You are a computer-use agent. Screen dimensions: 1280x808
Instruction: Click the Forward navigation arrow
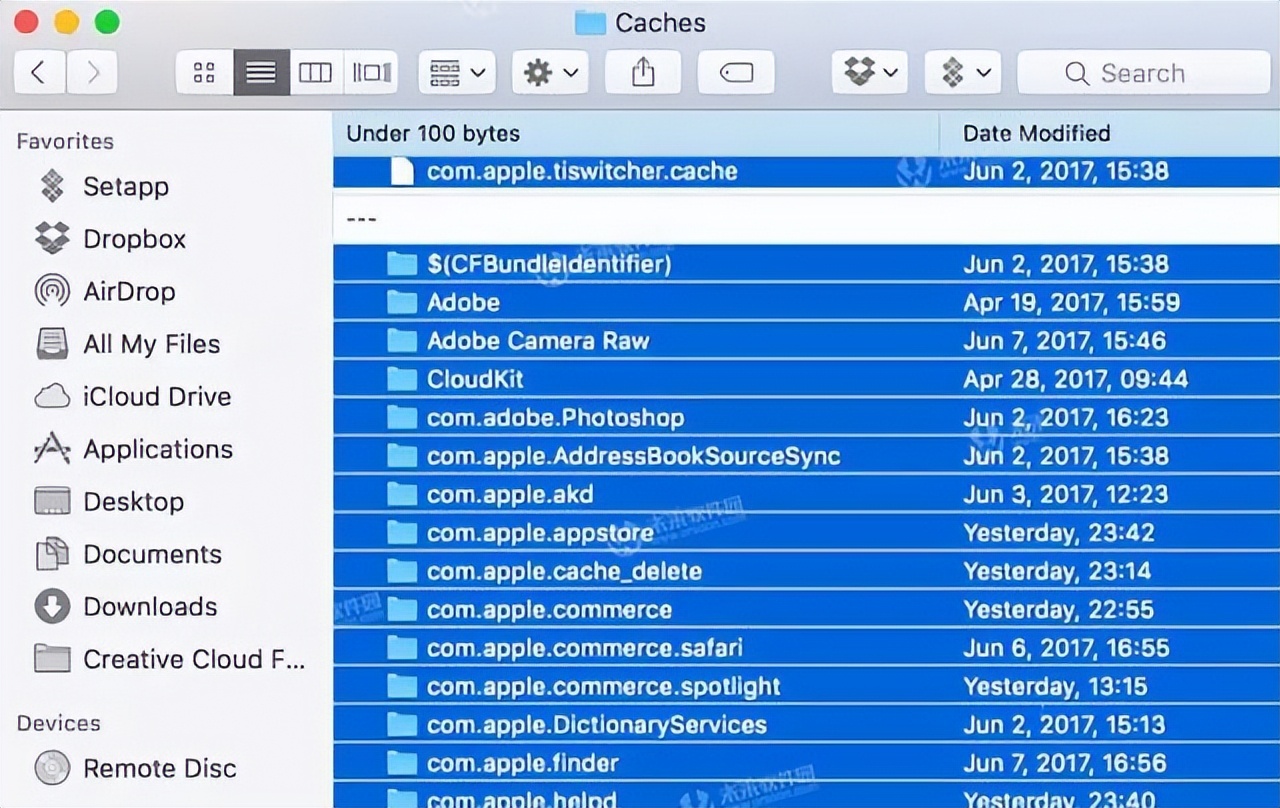93,73
